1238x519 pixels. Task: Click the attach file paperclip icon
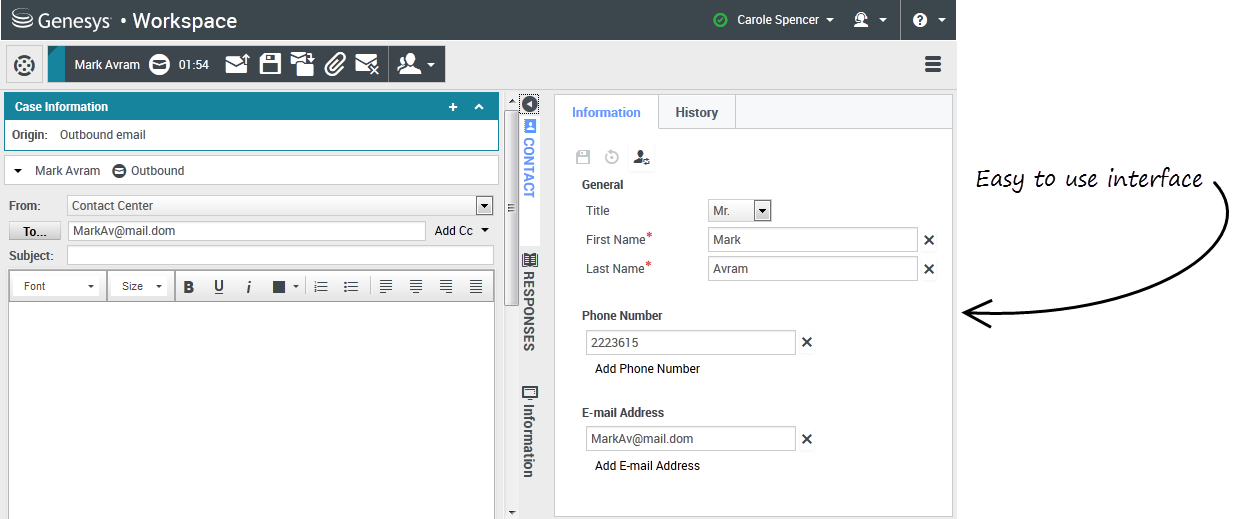(335, 64)
